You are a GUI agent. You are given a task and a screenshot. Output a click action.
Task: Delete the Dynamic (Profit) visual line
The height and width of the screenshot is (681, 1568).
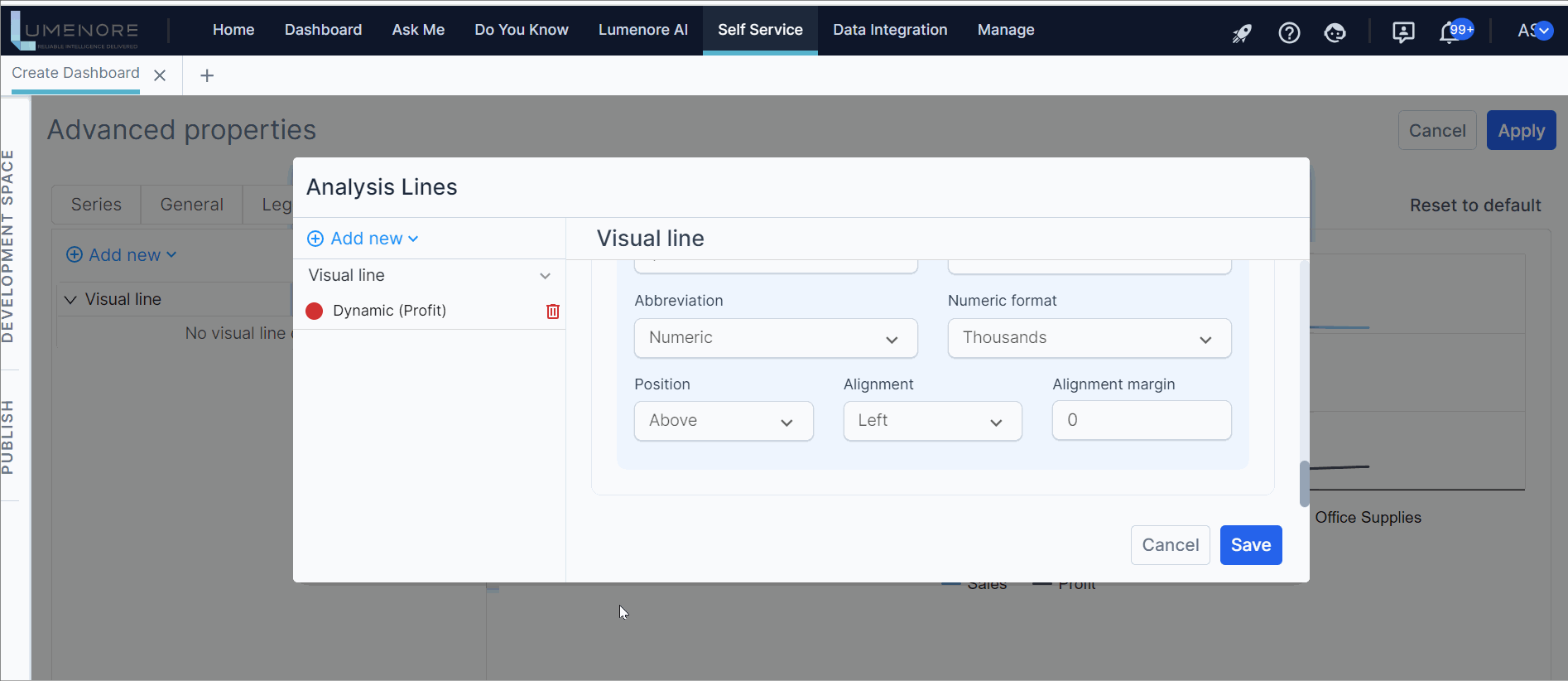553,312
